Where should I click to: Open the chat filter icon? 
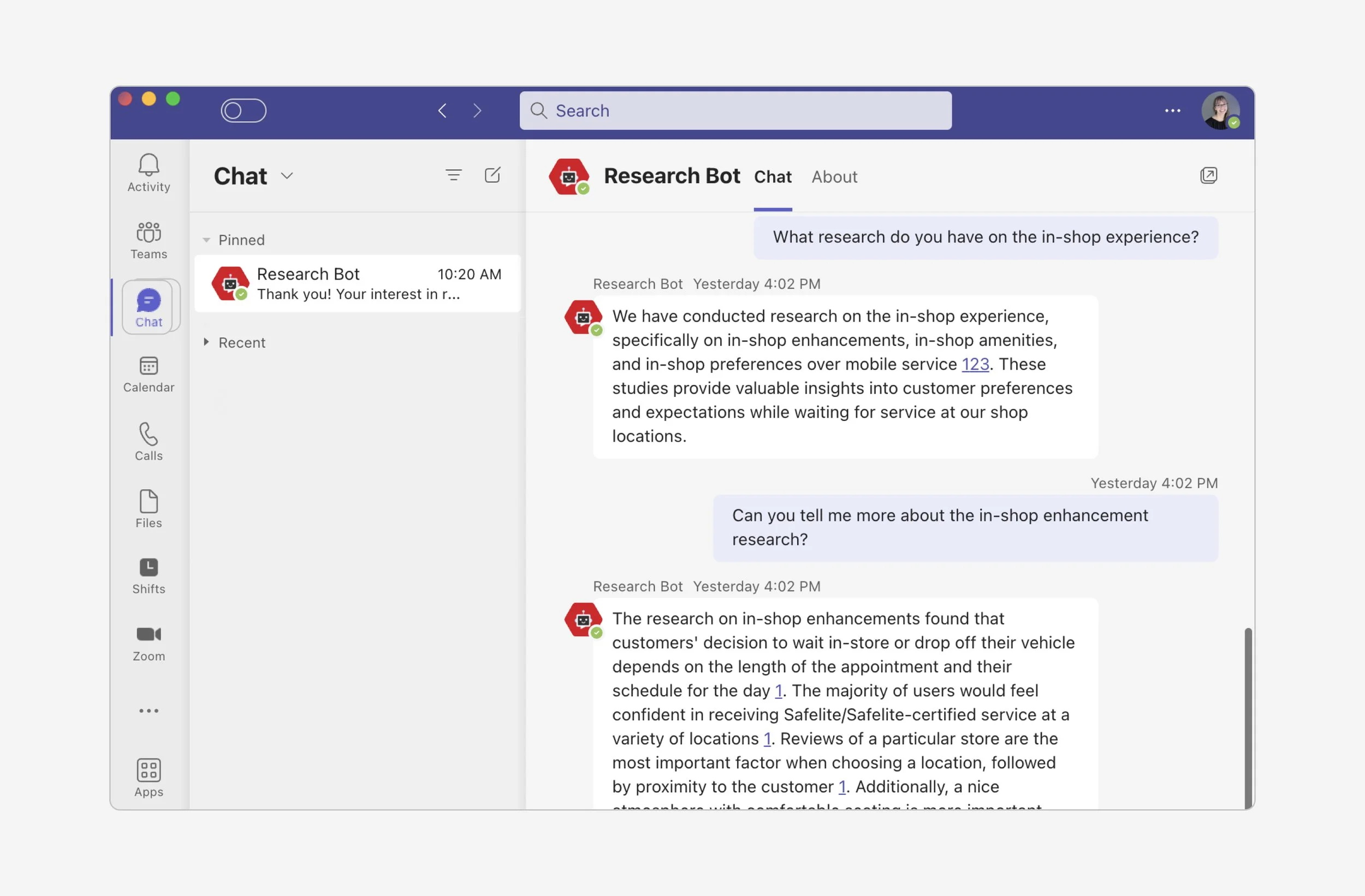[453, 175]
